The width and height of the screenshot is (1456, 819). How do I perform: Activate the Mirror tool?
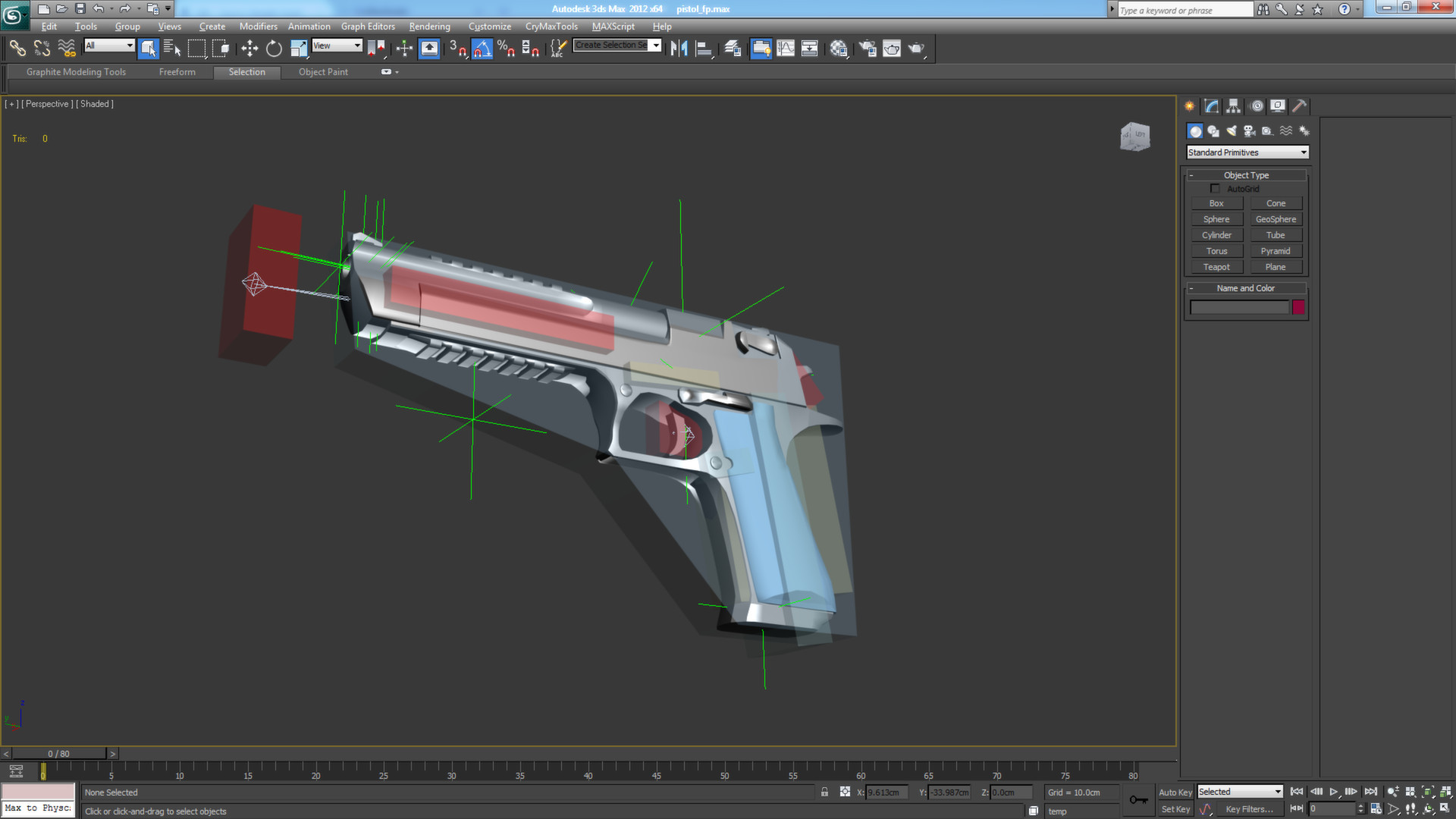pyautogui.click(x=679, y=48)
